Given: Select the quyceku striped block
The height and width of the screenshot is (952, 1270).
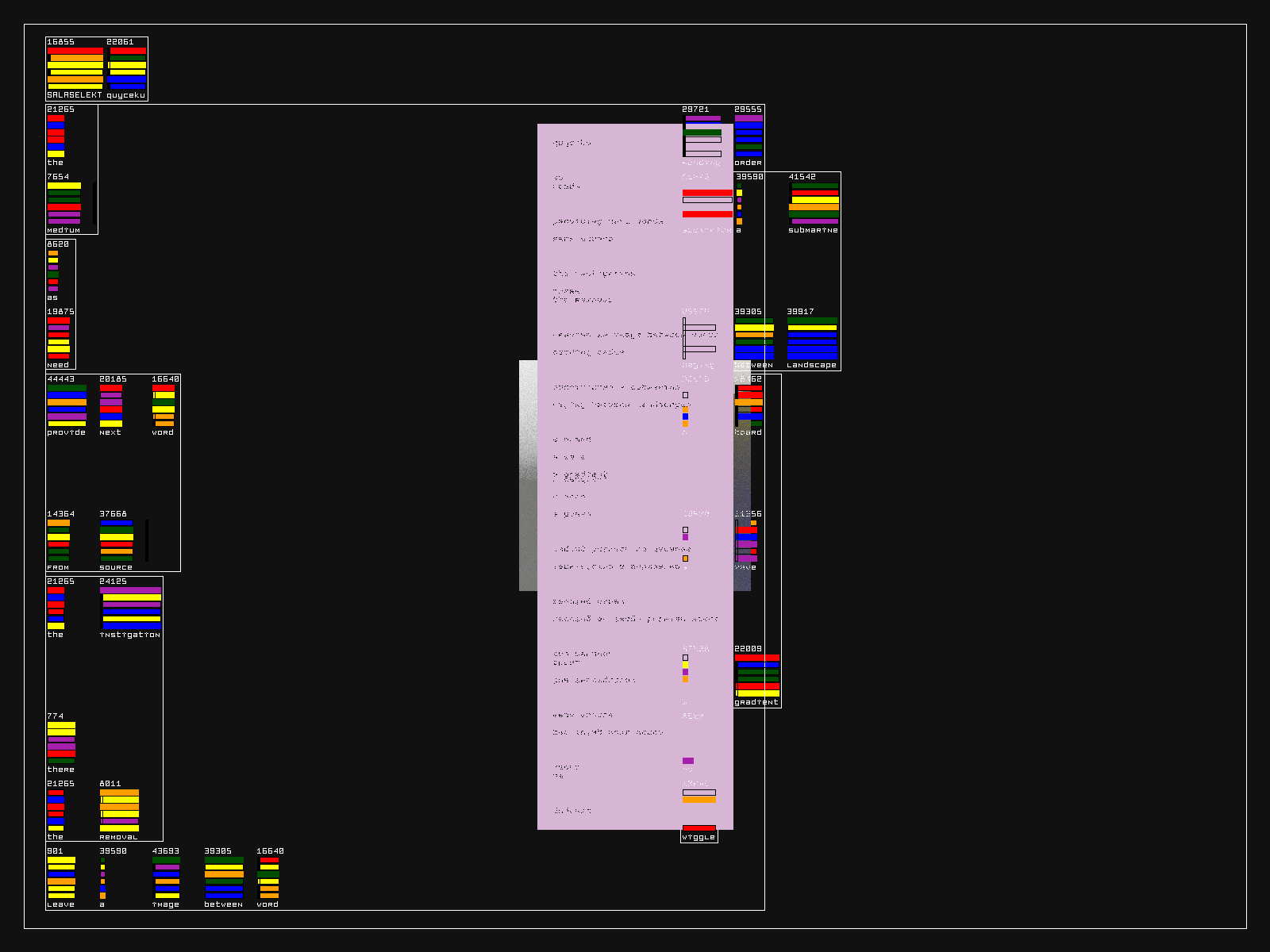Looking at the screenshot, I should coord(127,68).
